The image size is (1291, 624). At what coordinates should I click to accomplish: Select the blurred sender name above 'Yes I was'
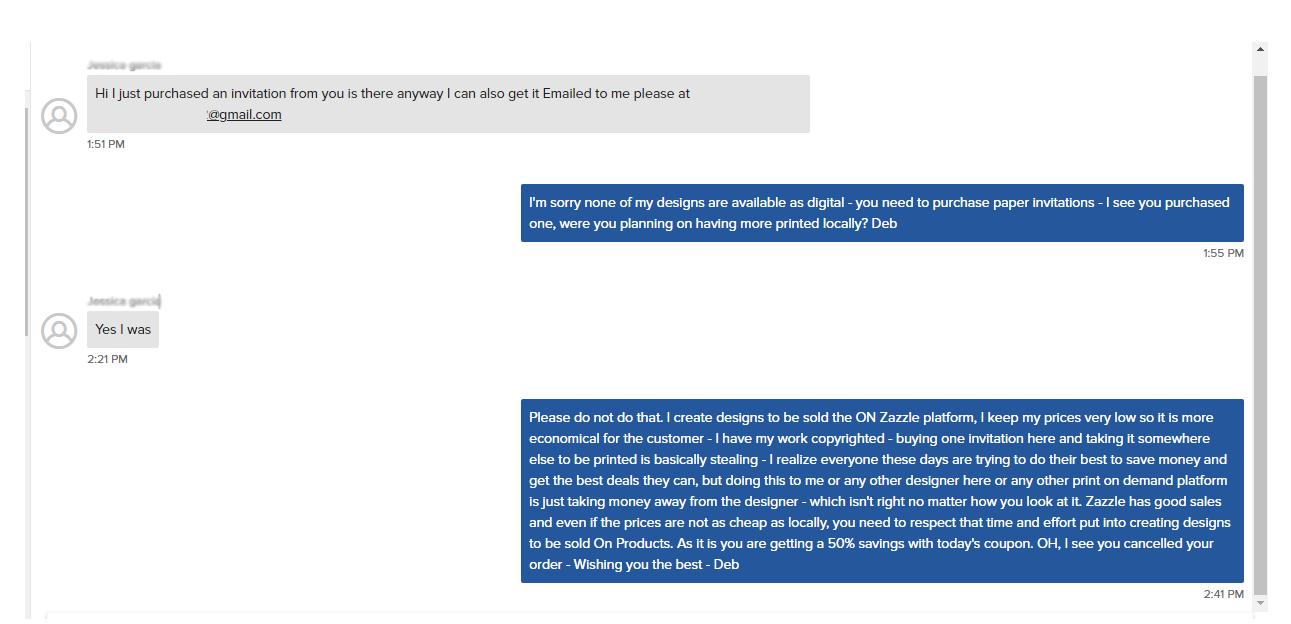[124, 301]
